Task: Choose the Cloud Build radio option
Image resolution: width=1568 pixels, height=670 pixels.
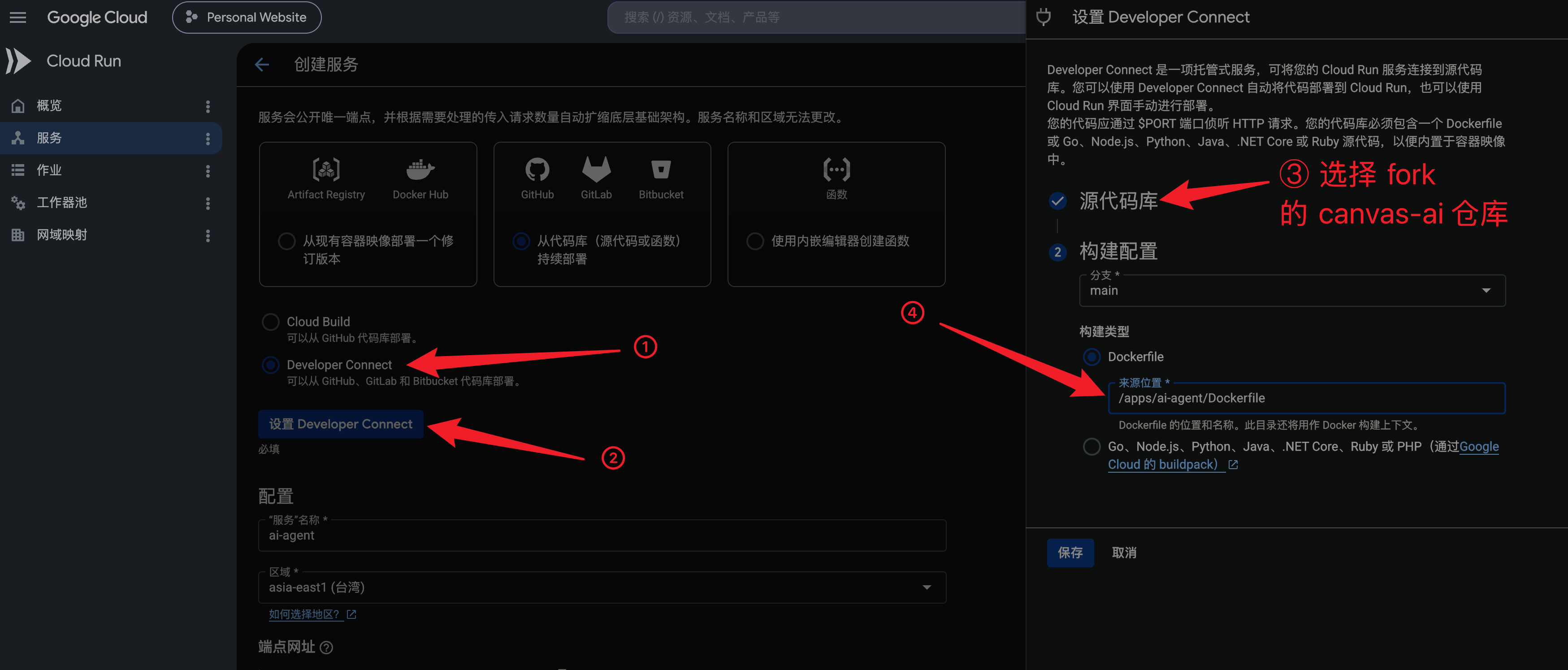Action: tap(271, 322)
